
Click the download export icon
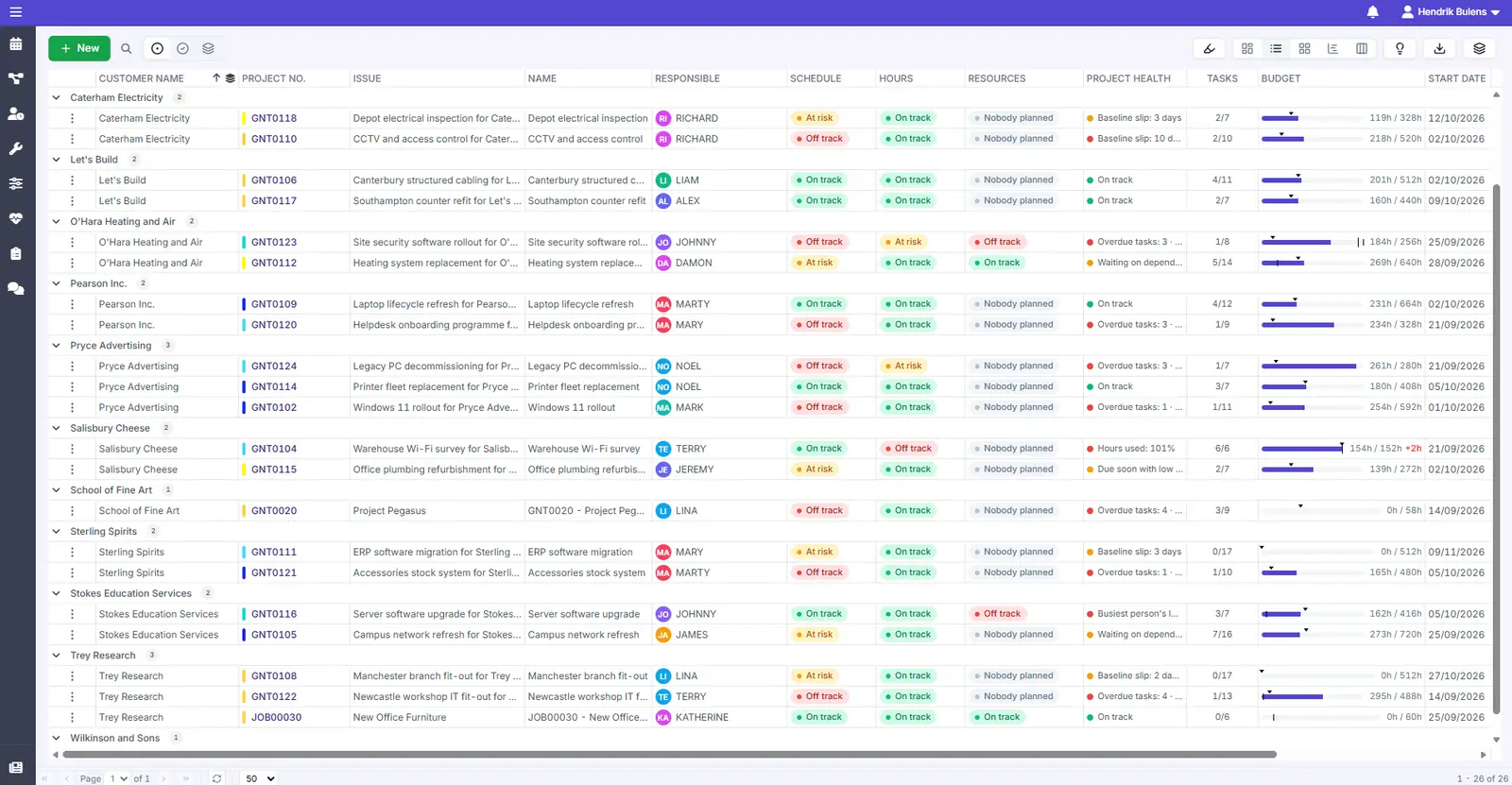[x=1439, y=48]
